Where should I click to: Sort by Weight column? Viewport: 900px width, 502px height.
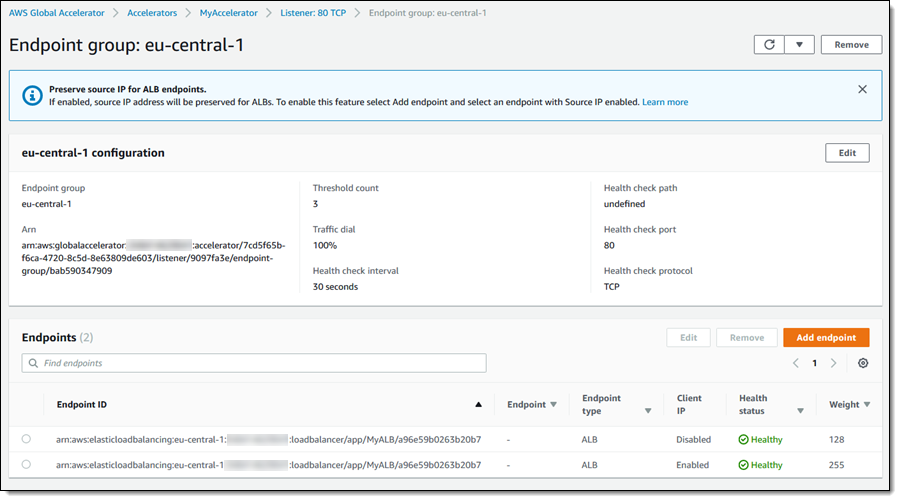(866, 405)
